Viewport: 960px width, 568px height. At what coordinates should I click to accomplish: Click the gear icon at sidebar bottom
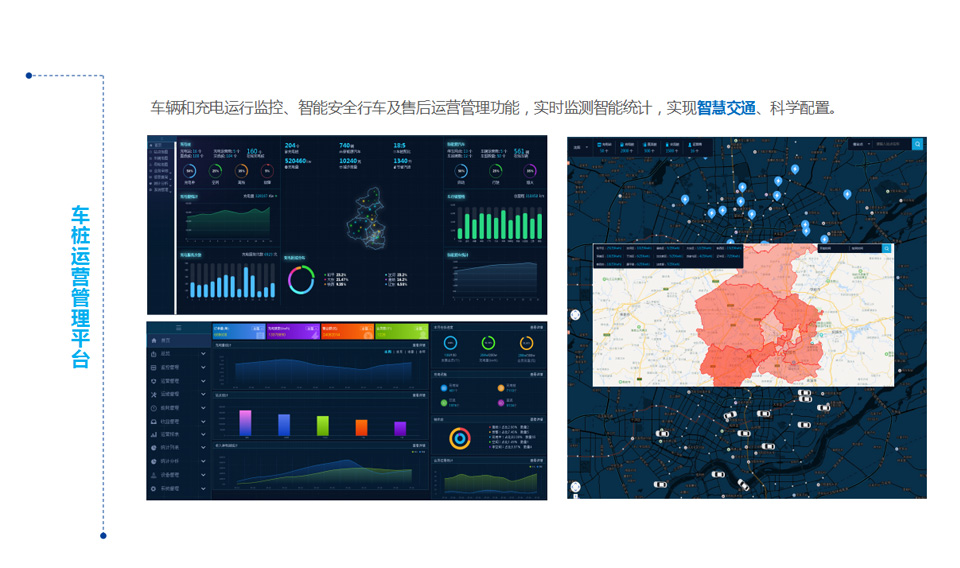point(153,489)
